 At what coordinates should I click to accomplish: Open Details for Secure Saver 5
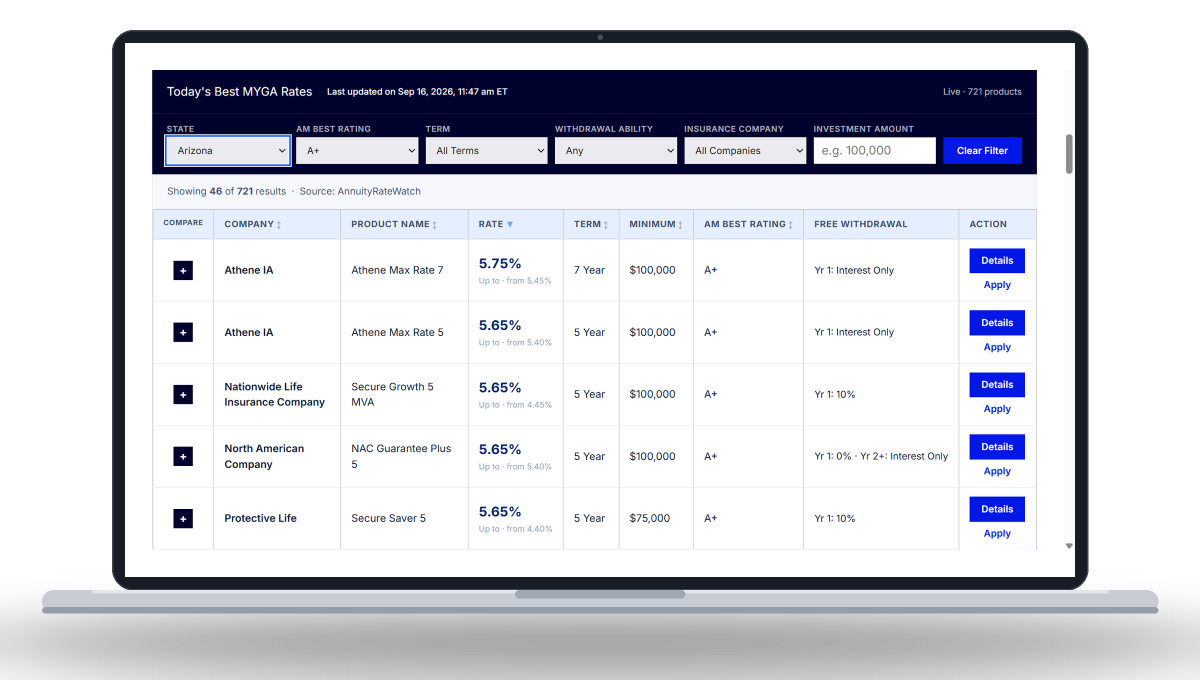997,508
